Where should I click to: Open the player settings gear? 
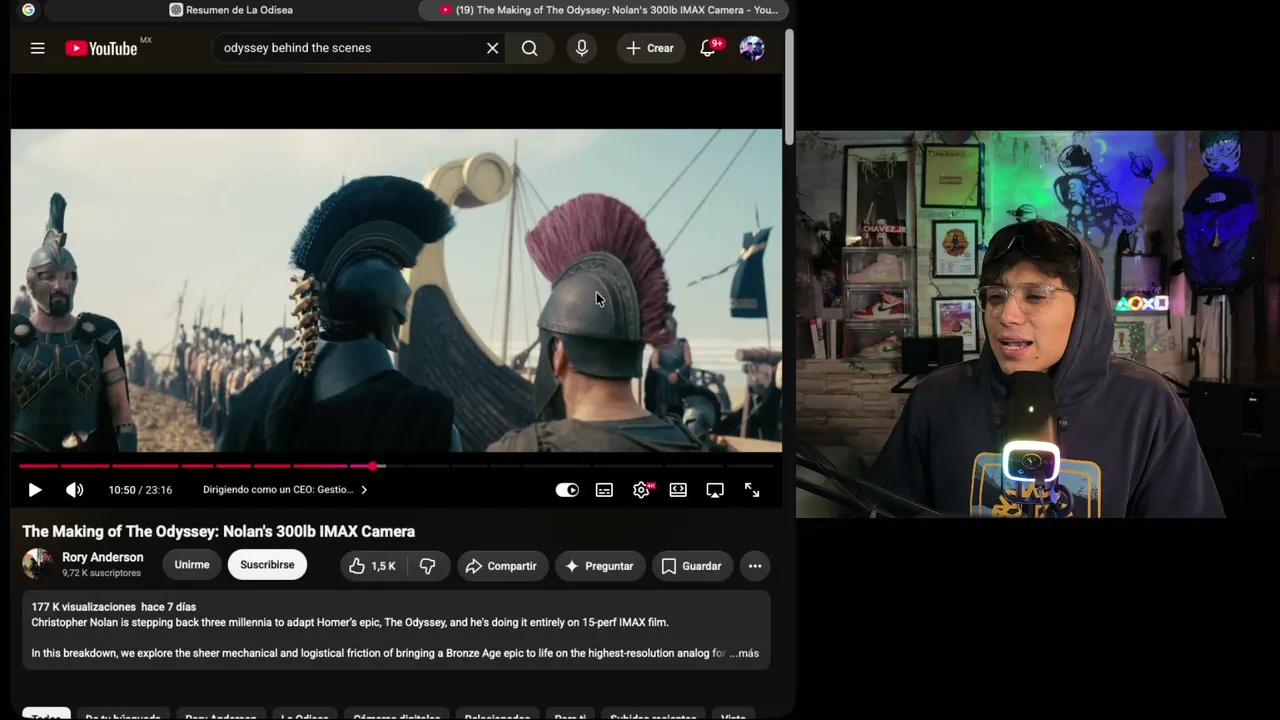(641, 490)
